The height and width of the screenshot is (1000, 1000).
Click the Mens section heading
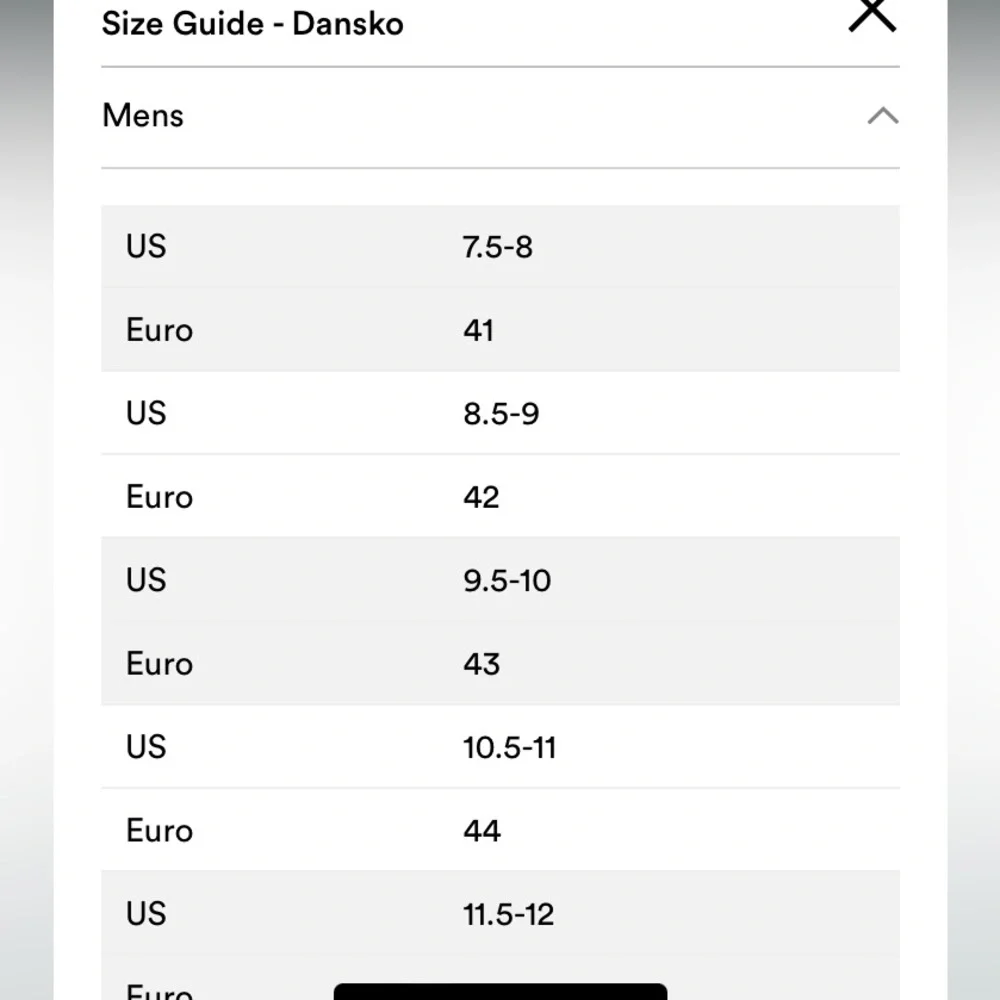pos(143,116)
